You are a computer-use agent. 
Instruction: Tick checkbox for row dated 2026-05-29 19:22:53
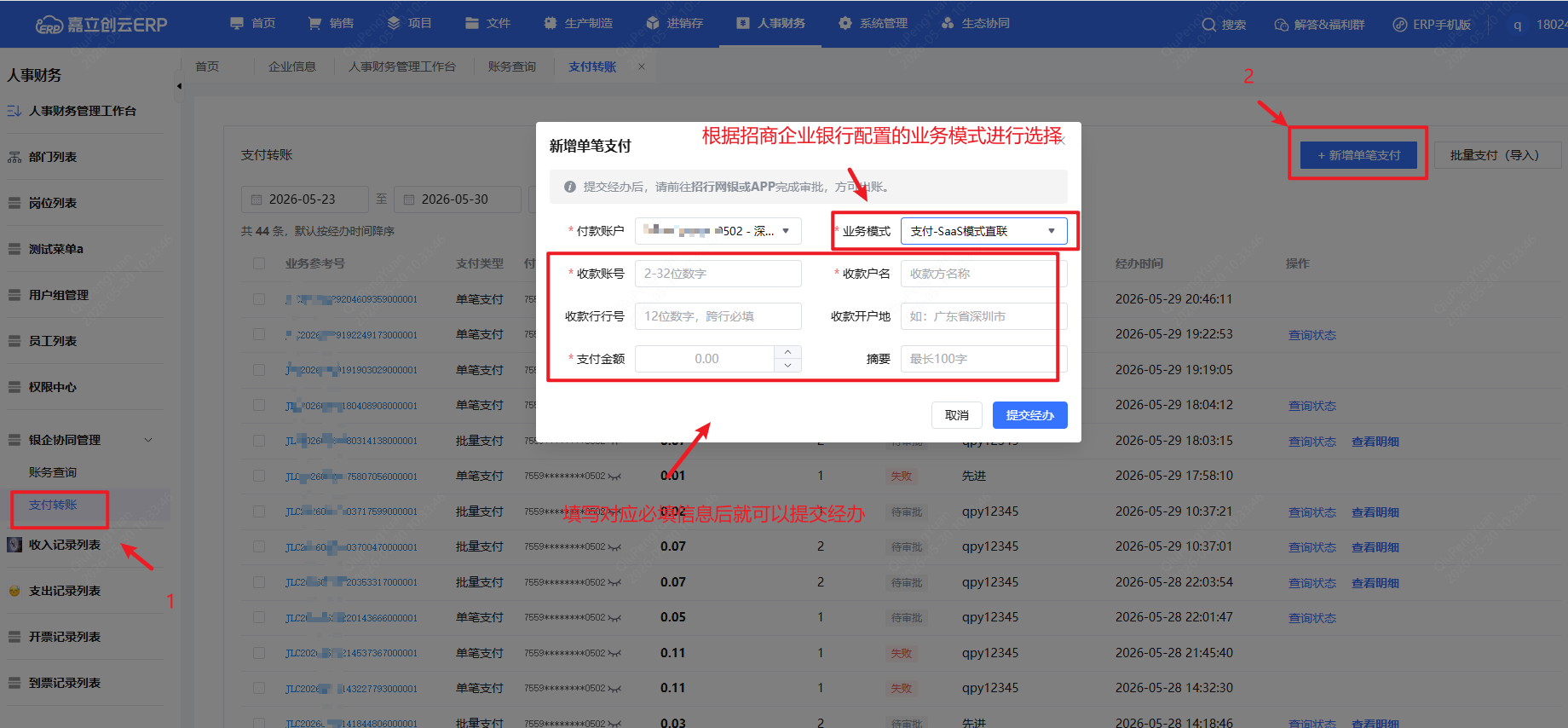click(259, 334)
